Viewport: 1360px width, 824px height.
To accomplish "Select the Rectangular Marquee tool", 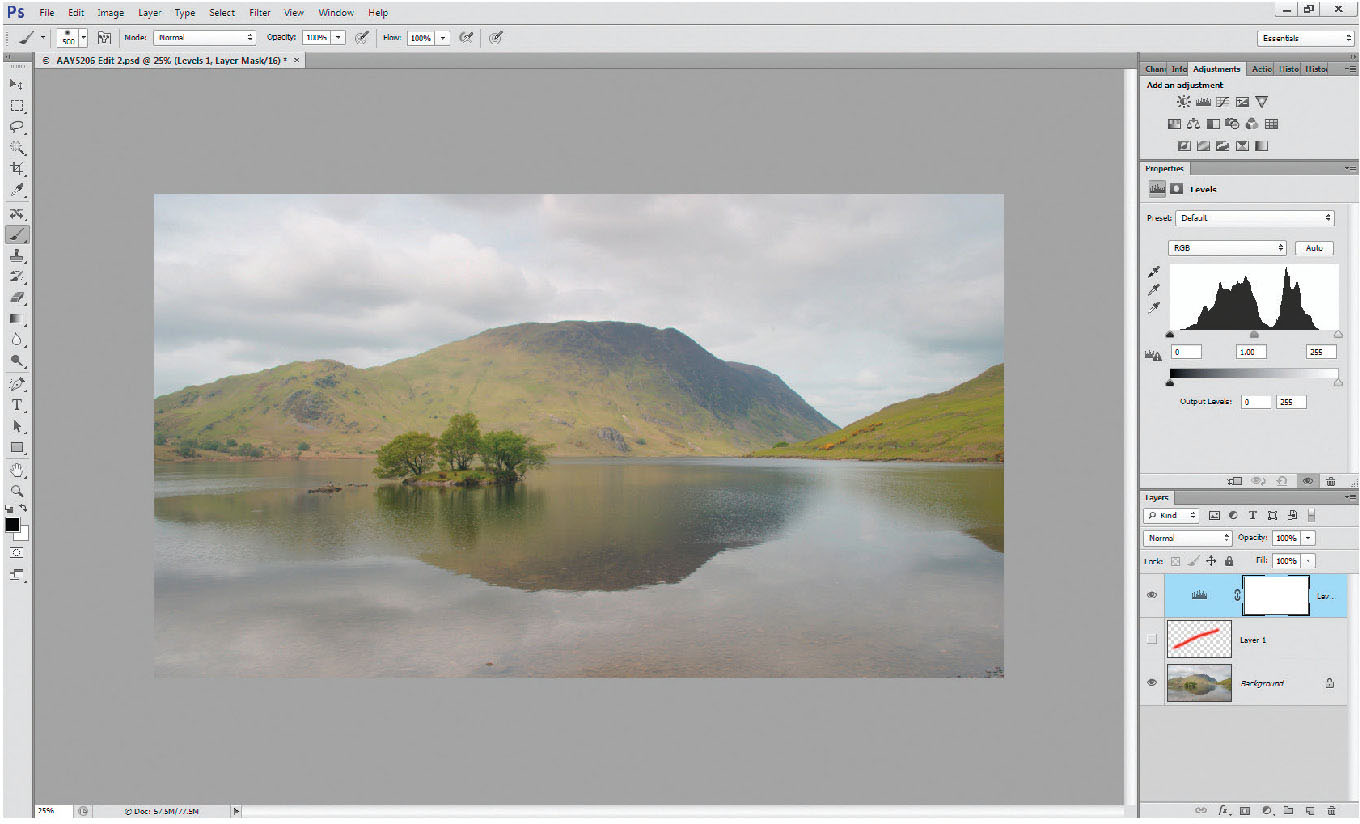I will pyautogui.click(x=17, y=106).
